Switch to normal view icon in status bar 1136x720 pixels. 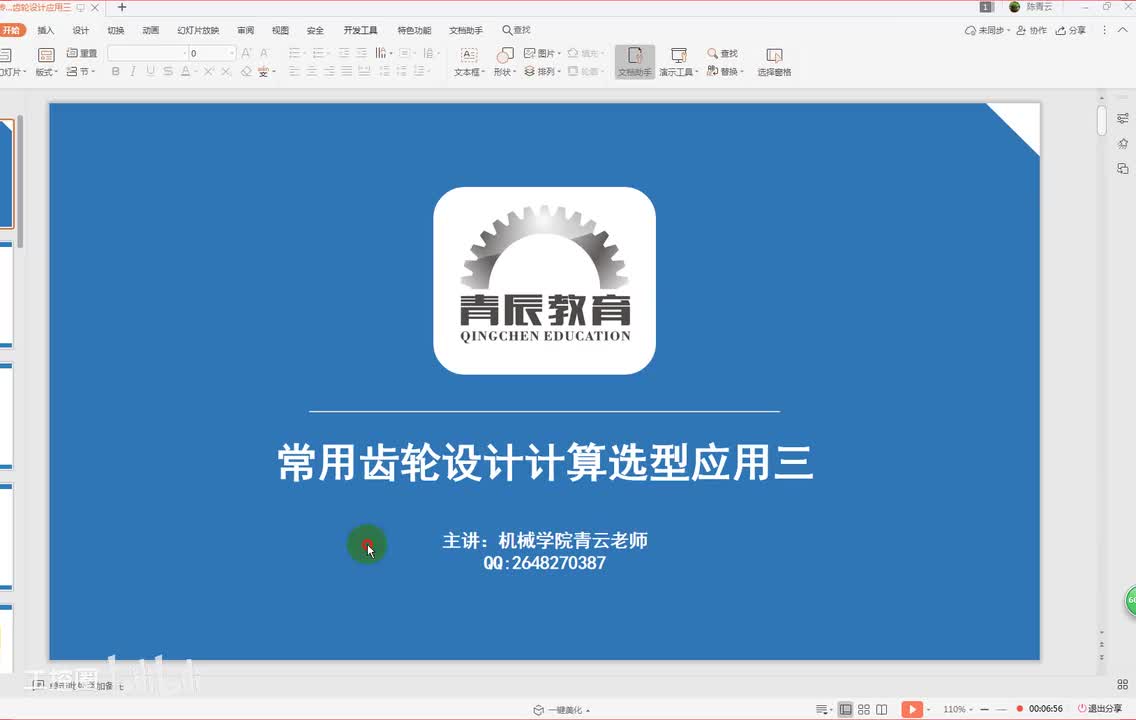[x=845, y=709]
